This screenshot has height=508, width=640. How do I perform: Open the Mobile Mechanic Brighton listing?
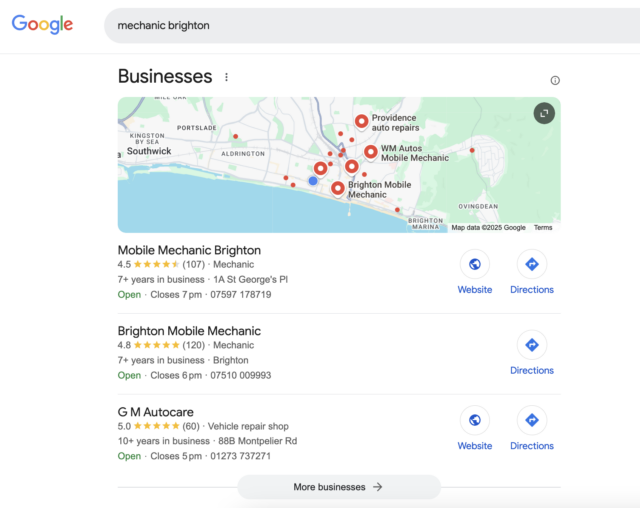[189, 250]
